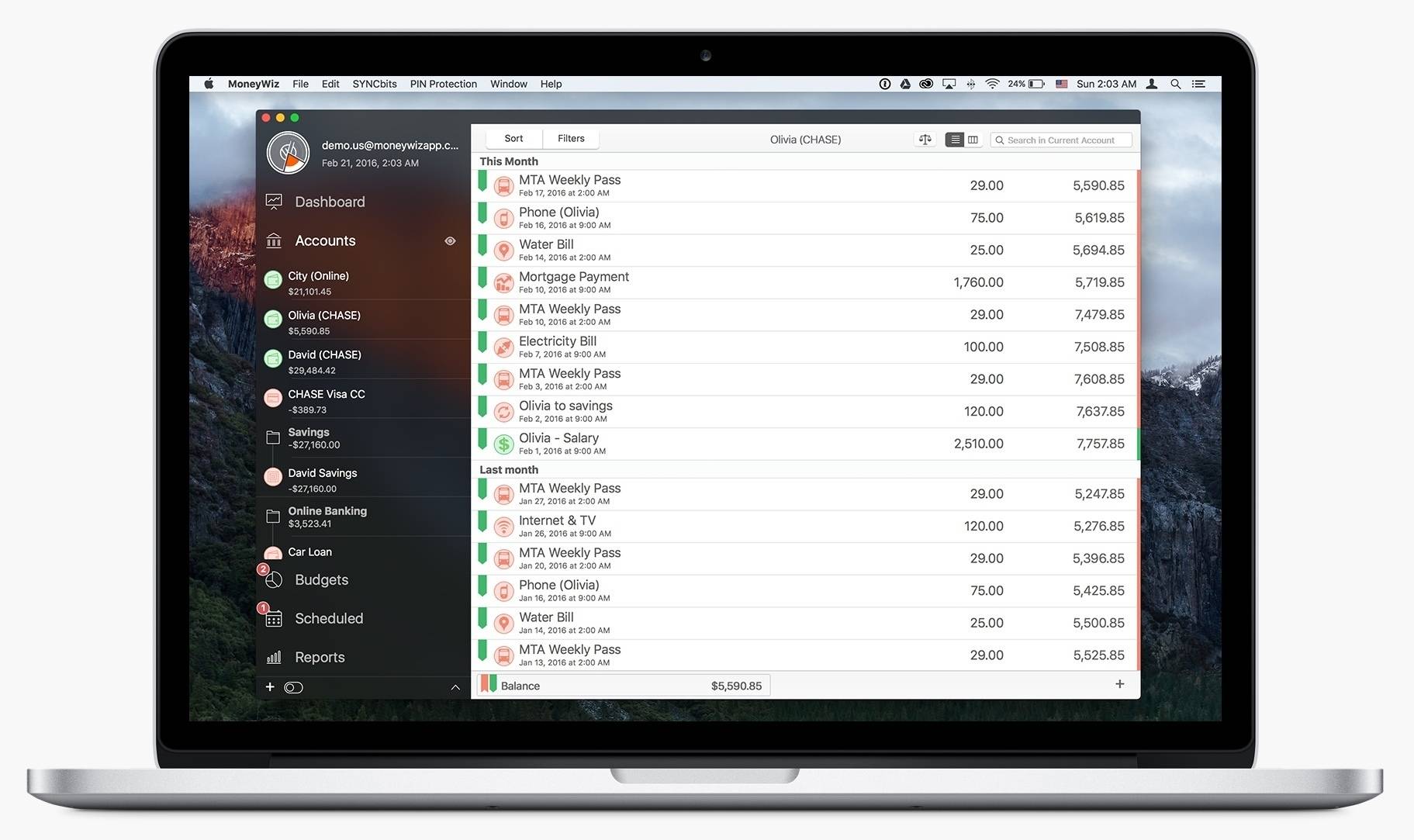Toggle accounts visibility eye icon
This screenshot has width=1414, height=840.
(x=450, y=241)
